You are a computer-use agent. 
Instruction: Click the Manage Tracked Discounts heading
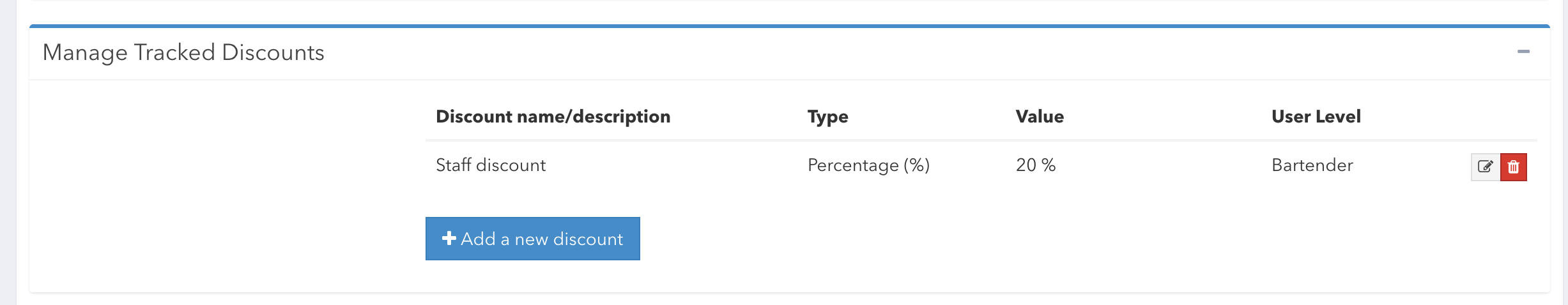pyautogui.click(x=183, y=52)
